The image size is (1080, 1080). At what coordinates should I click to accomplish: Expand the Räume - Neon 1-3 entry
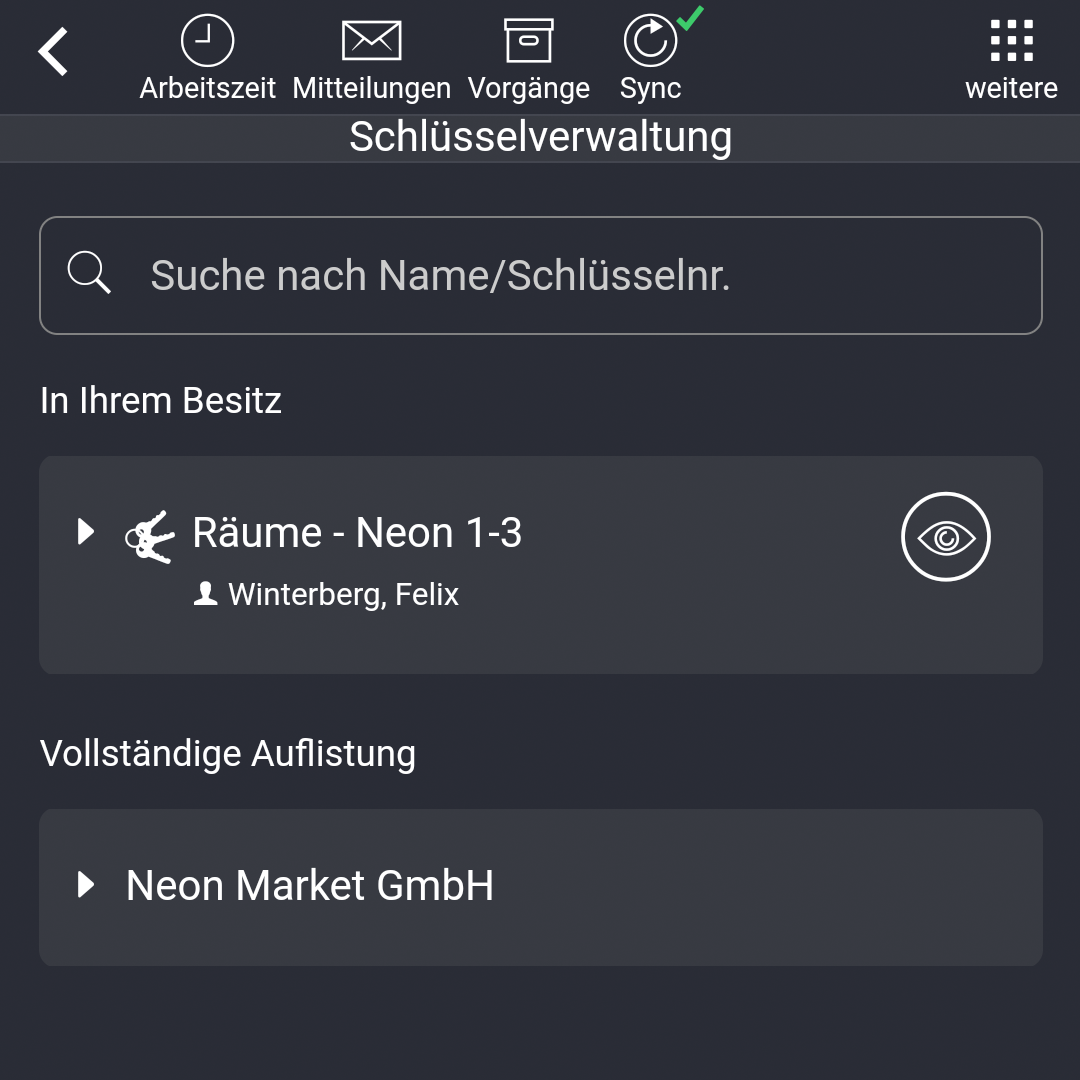coord(84,532)
